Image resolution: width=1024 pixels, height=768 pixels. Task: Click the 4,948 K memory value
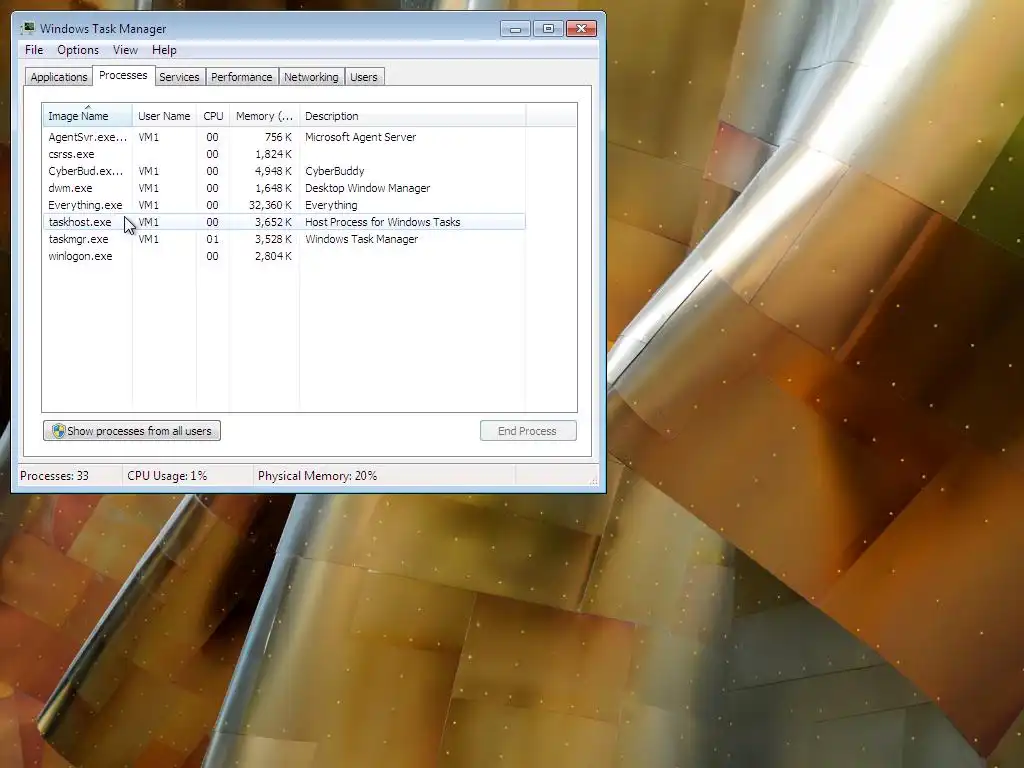(x=273, y=171)
